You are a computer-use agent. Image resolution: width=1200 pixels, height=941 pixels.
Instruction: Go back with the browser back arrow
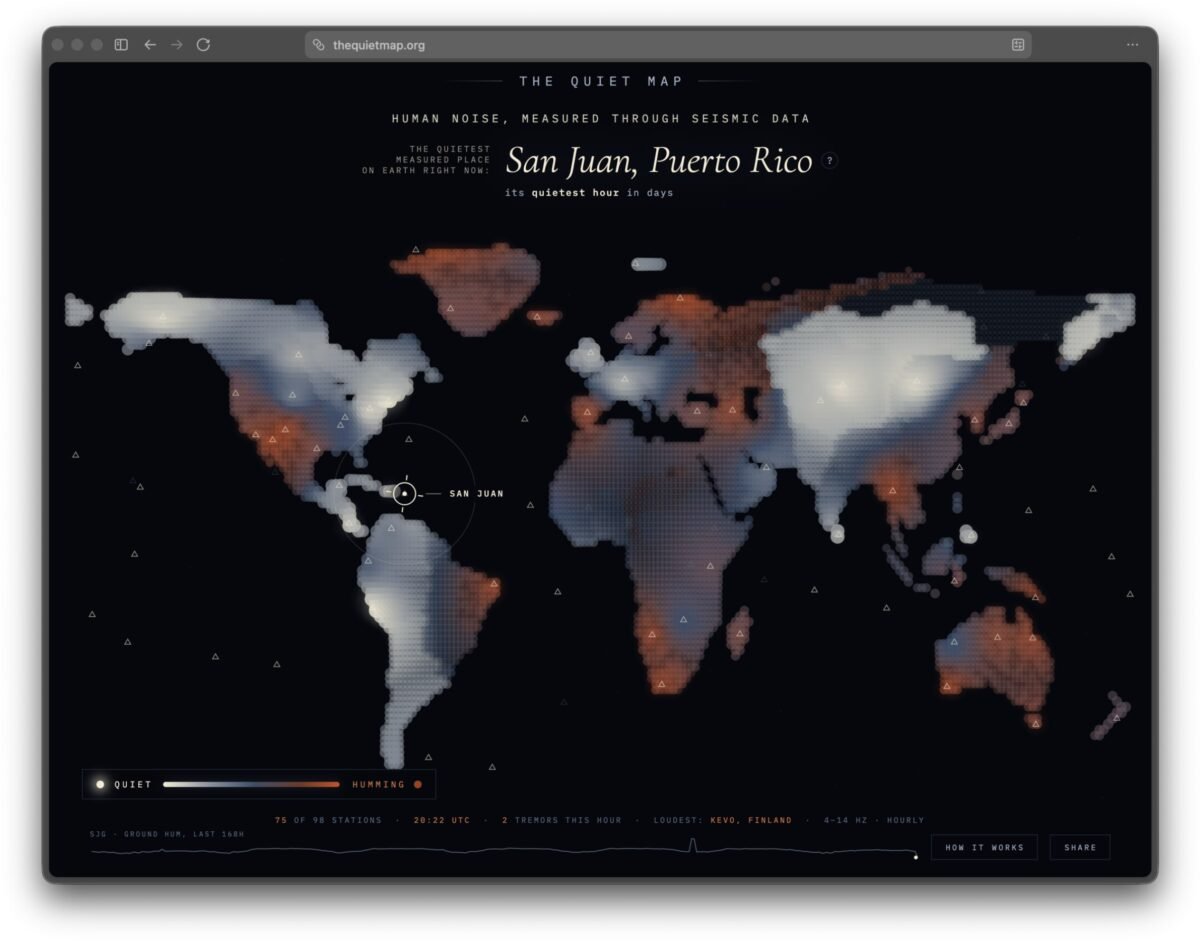[150, 44]
